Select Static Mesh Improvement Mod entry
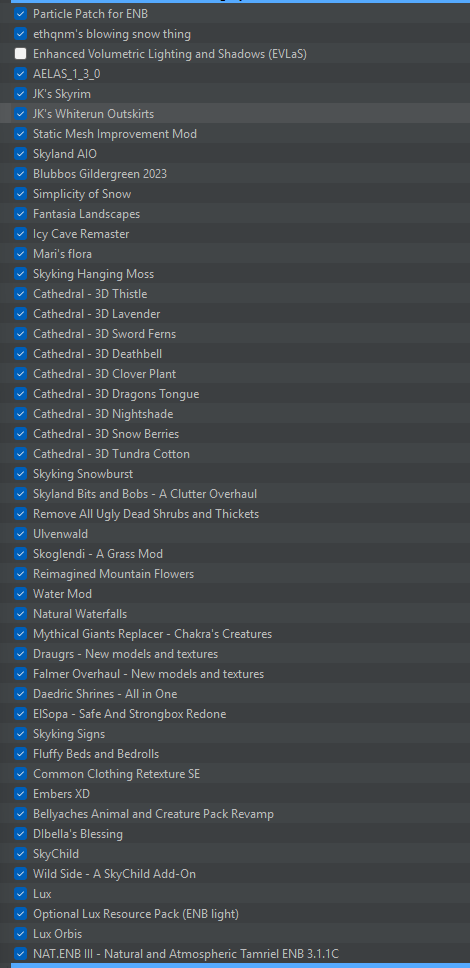470x968 pixels. [235, 134]
